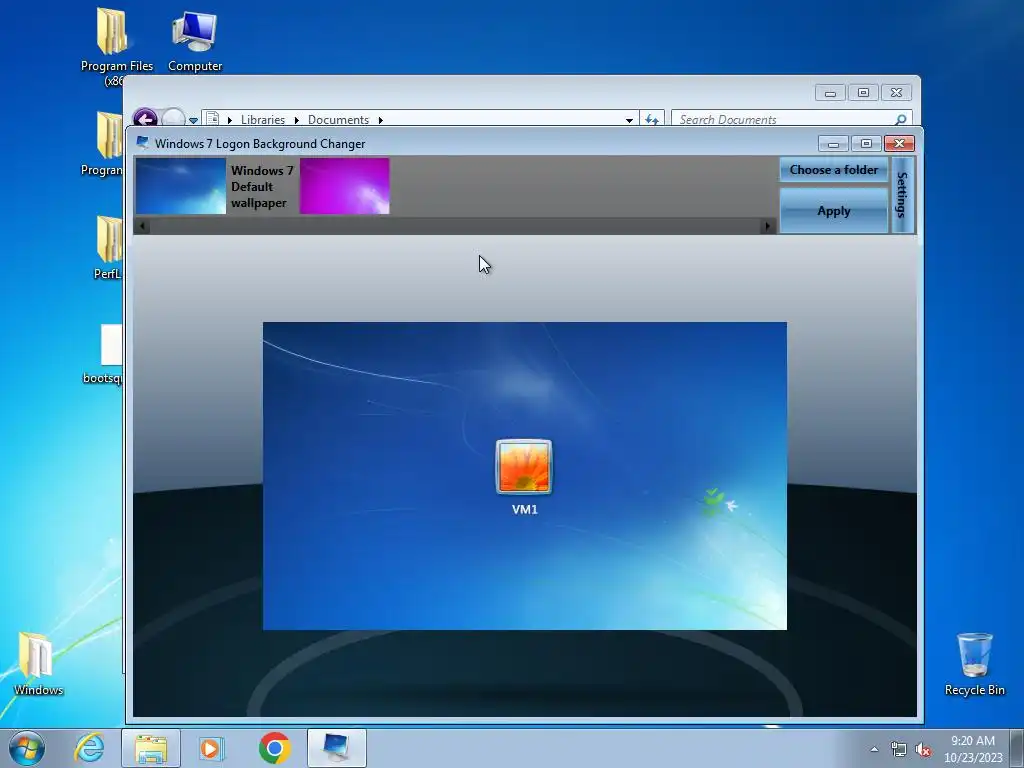This screenshot has height=768, width=1024.
Task: Expand arrow after Documents in address bar
Action: [380, 120]
